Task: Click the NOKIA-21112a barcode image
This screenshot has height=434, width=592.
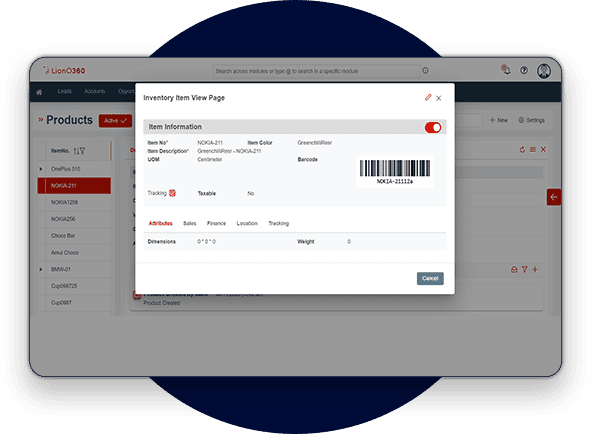Action: pyautogui.click(x=395, y=172)
